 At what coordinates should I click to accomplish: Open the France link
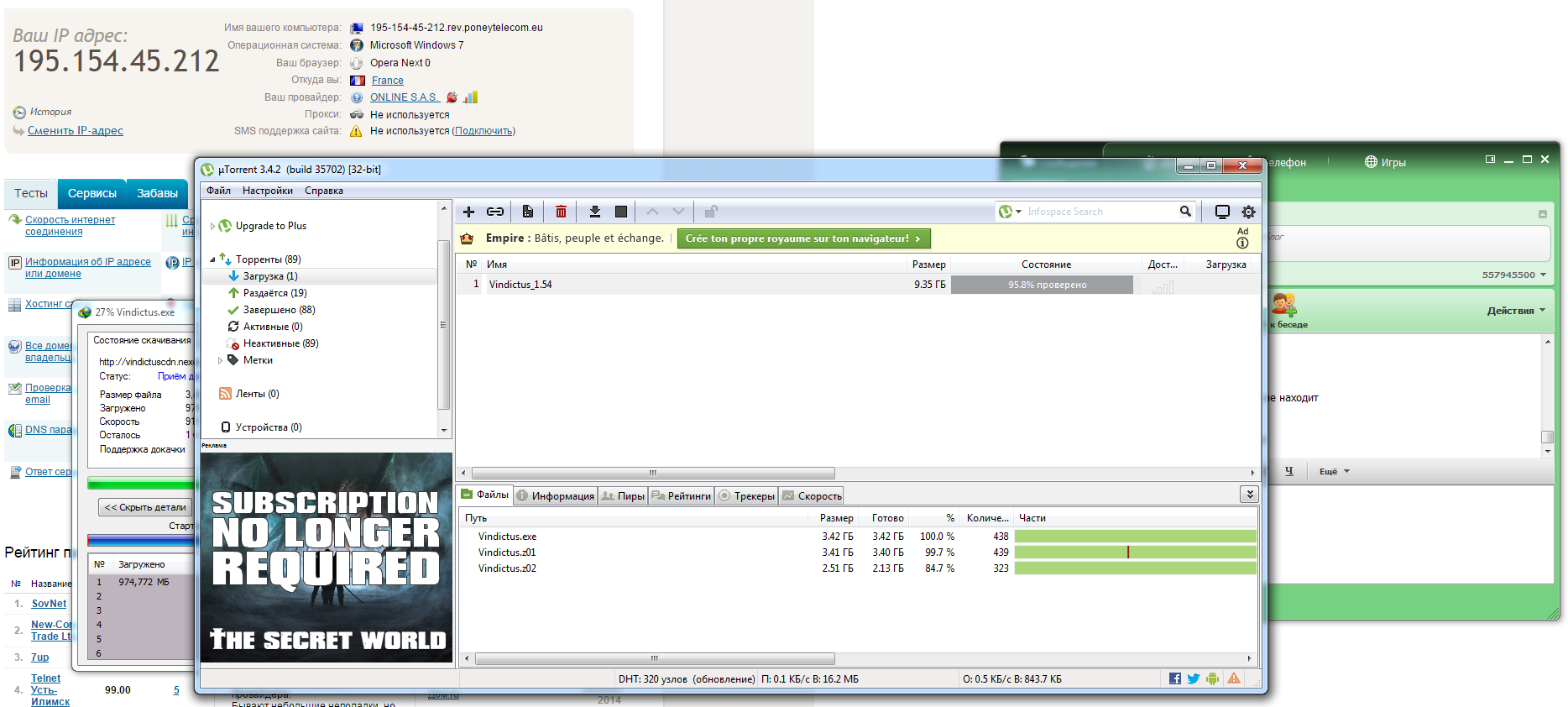pyautogui.click(x=388, y=81)
